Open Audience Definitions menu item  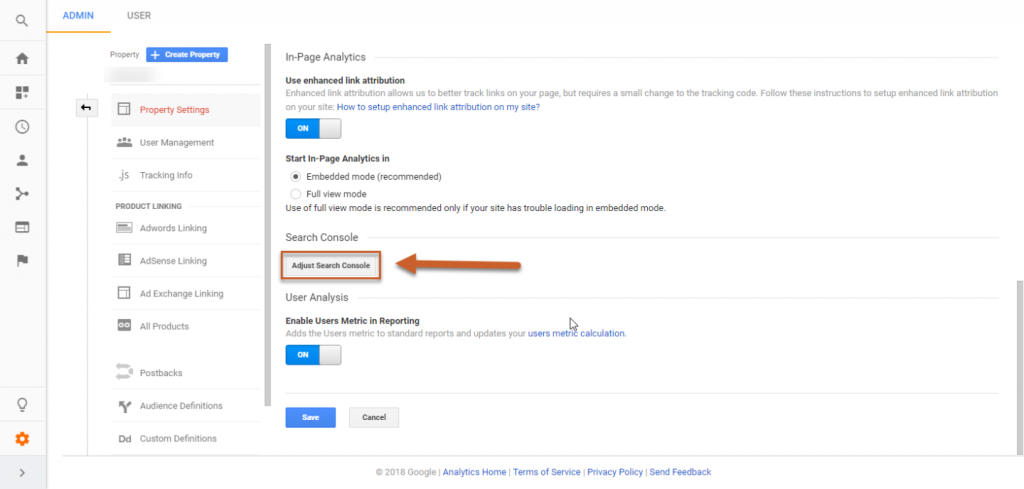point(181,405)
